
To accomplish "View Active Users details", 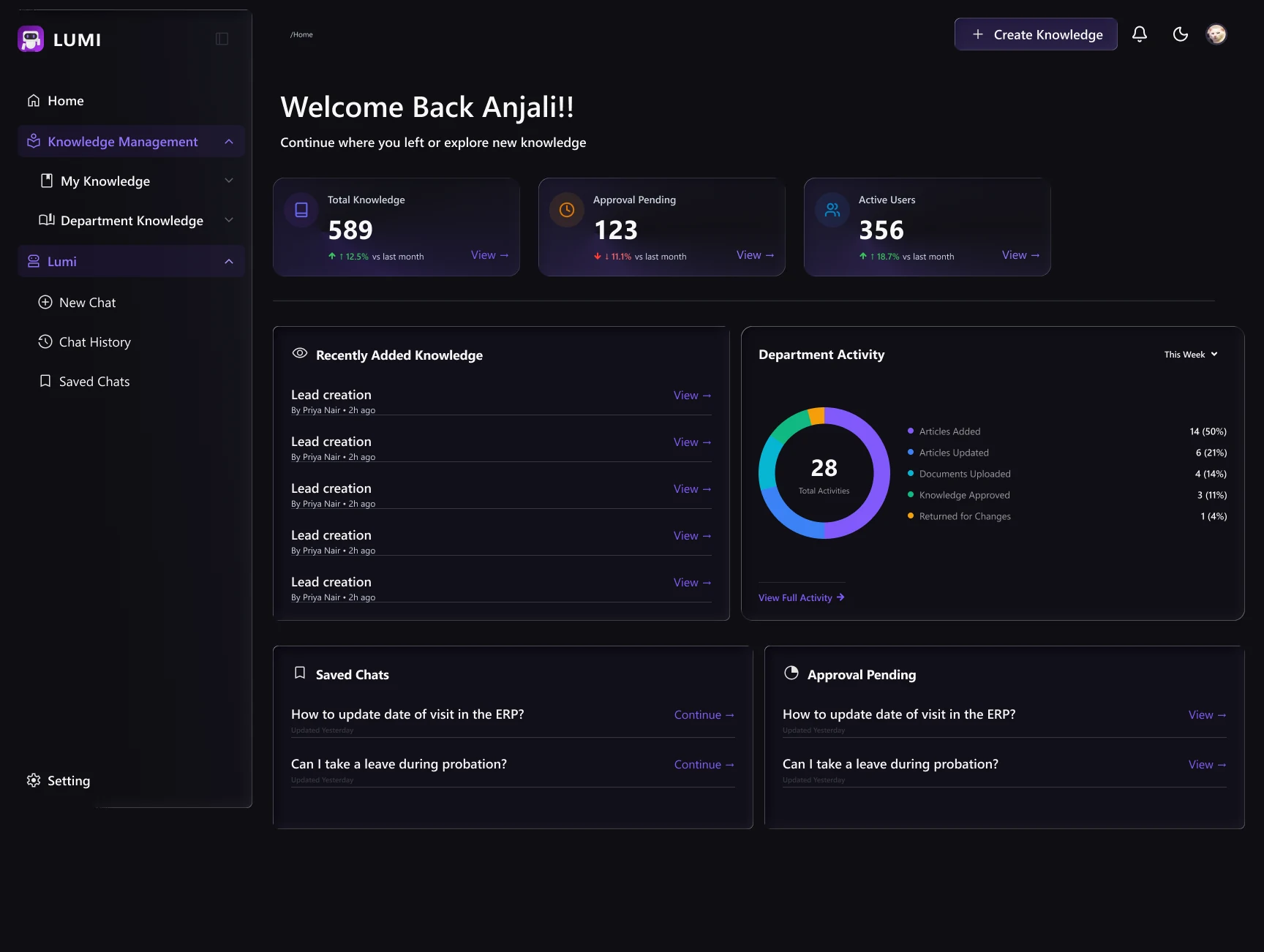I will pos(1020,255).
